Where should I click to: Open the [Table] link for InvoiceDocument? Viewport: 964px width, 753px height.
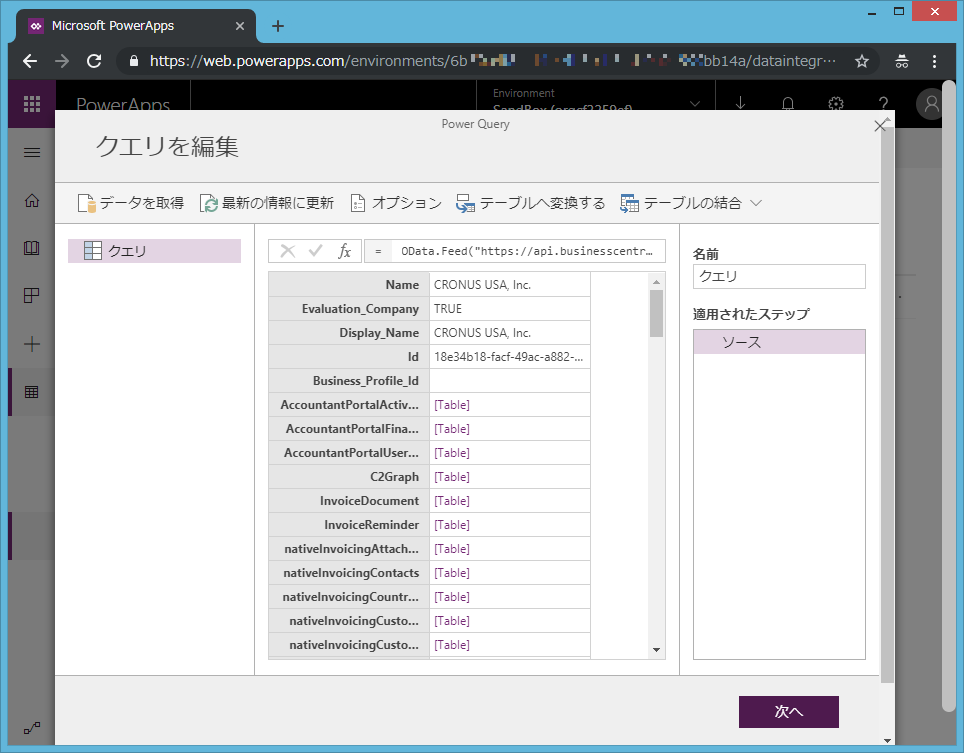click(x=452, y=501)
